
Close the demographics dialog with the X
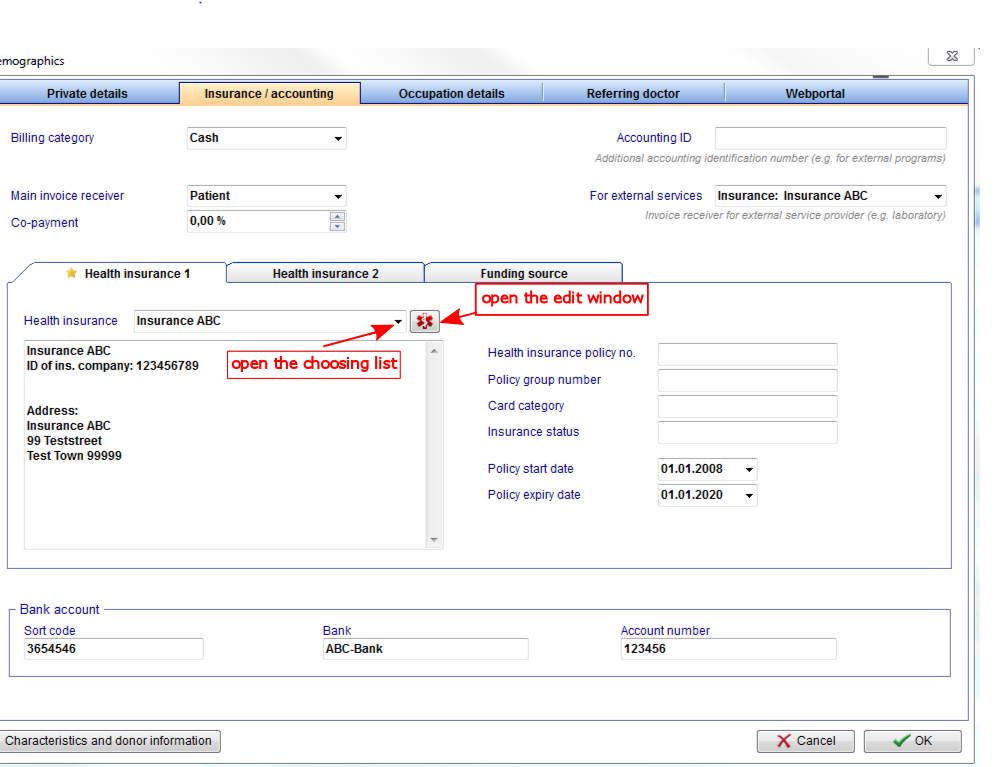click(952, 56)
